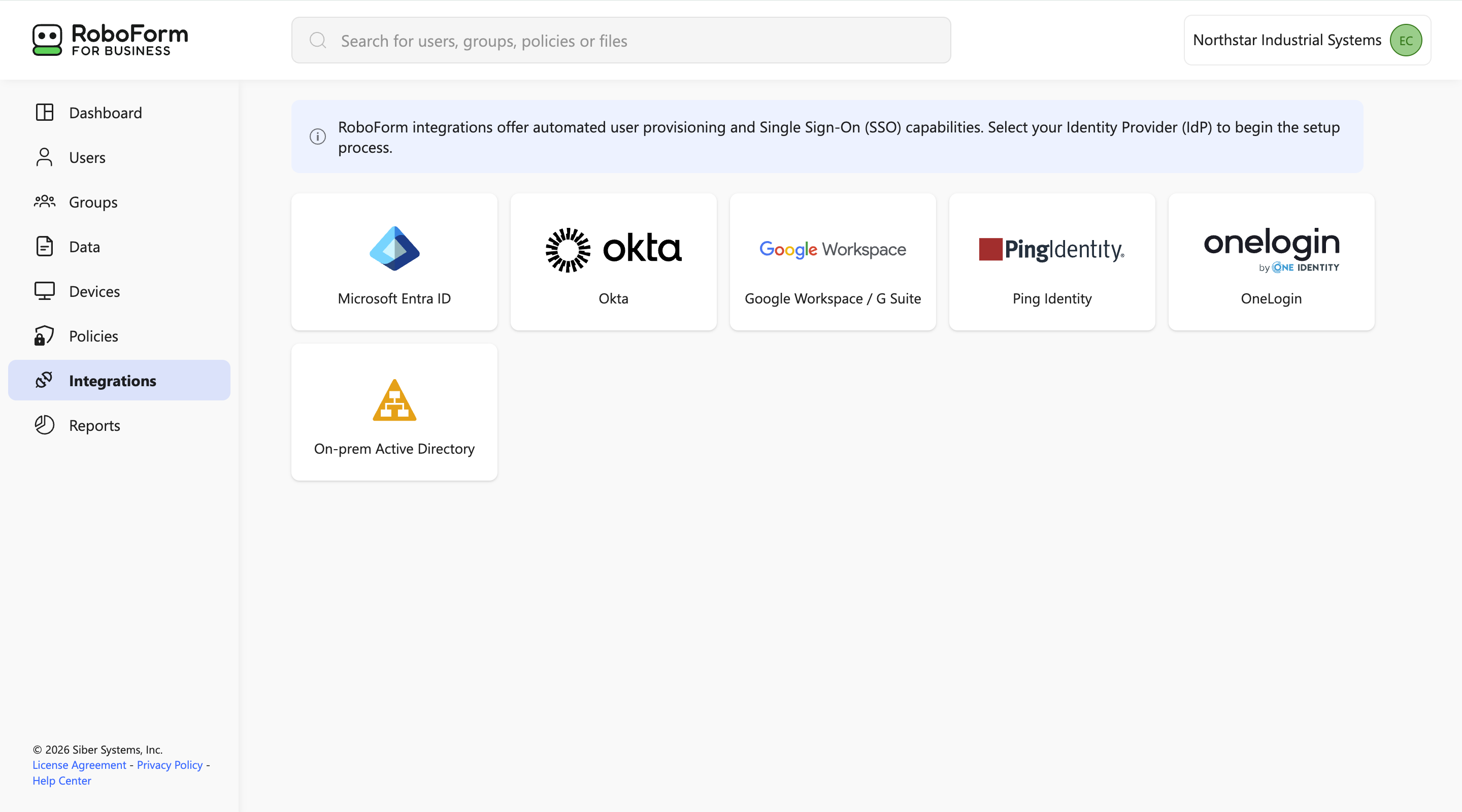This screenshot has width=1462, height=812.
Task: Click the onelogin by One Identity logo
Action: (1271, 250)
